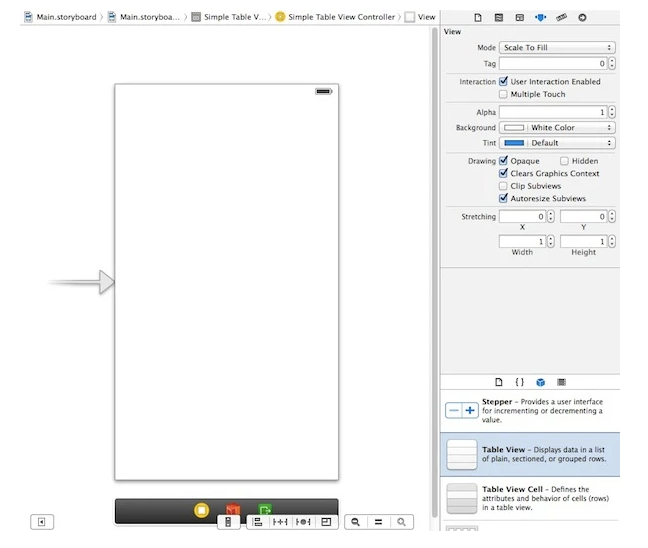
Task: Click the Table View Cell library icon
Action: point(462,498)
